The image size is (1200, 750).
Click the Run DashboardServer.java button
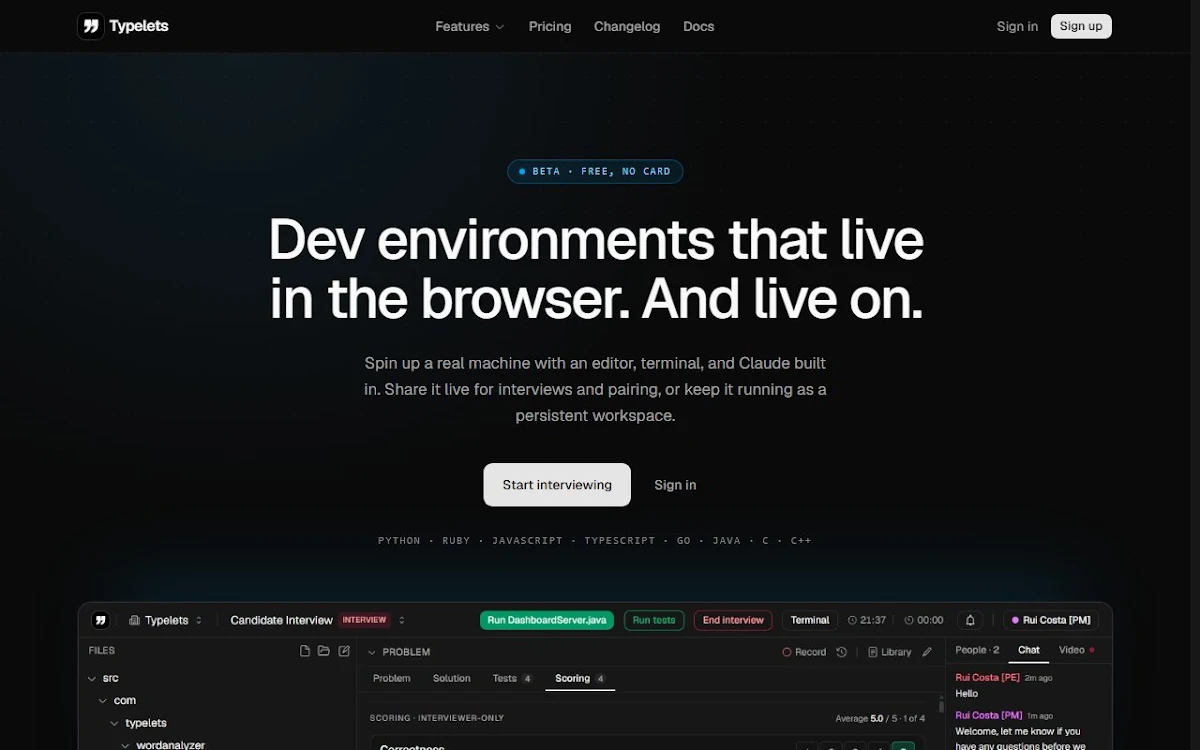pos(548,620)
